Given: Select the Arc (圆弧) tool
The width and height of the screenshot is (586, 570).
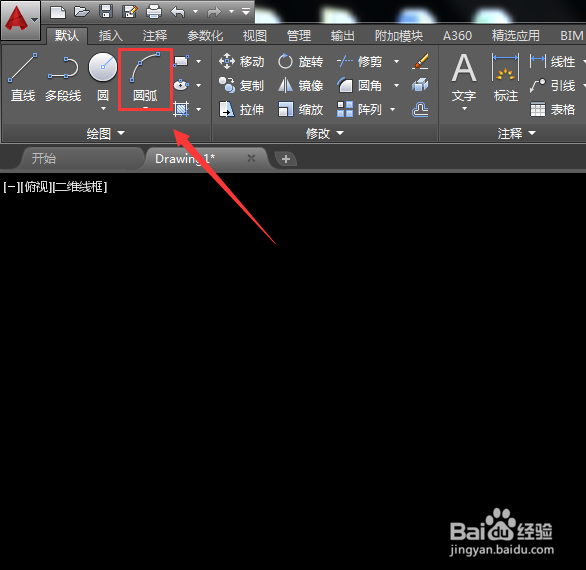Looking at the screenshot, I should point(145,78).
